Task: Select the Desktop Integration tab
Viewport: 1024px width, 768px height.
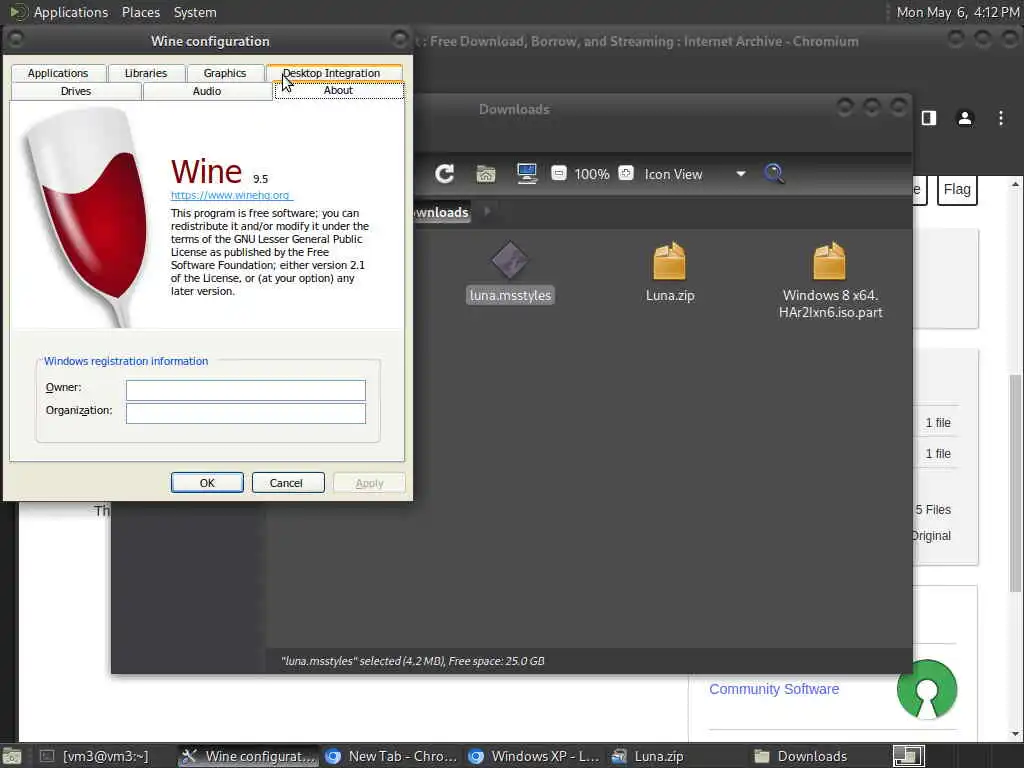Action: click(333, 72)
